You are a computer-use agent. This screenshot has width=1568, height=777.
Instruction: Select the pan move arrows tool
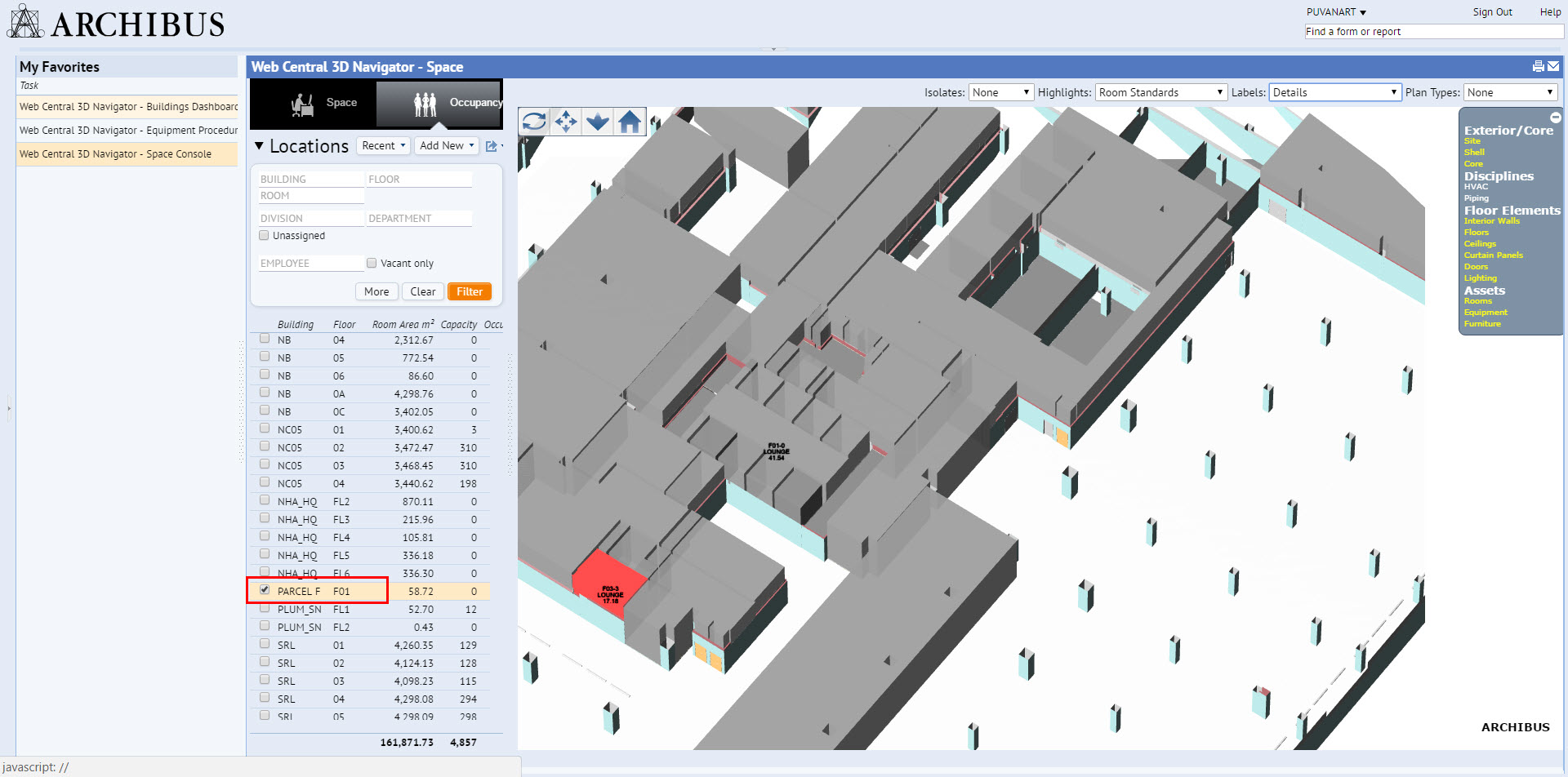(566, 122)
